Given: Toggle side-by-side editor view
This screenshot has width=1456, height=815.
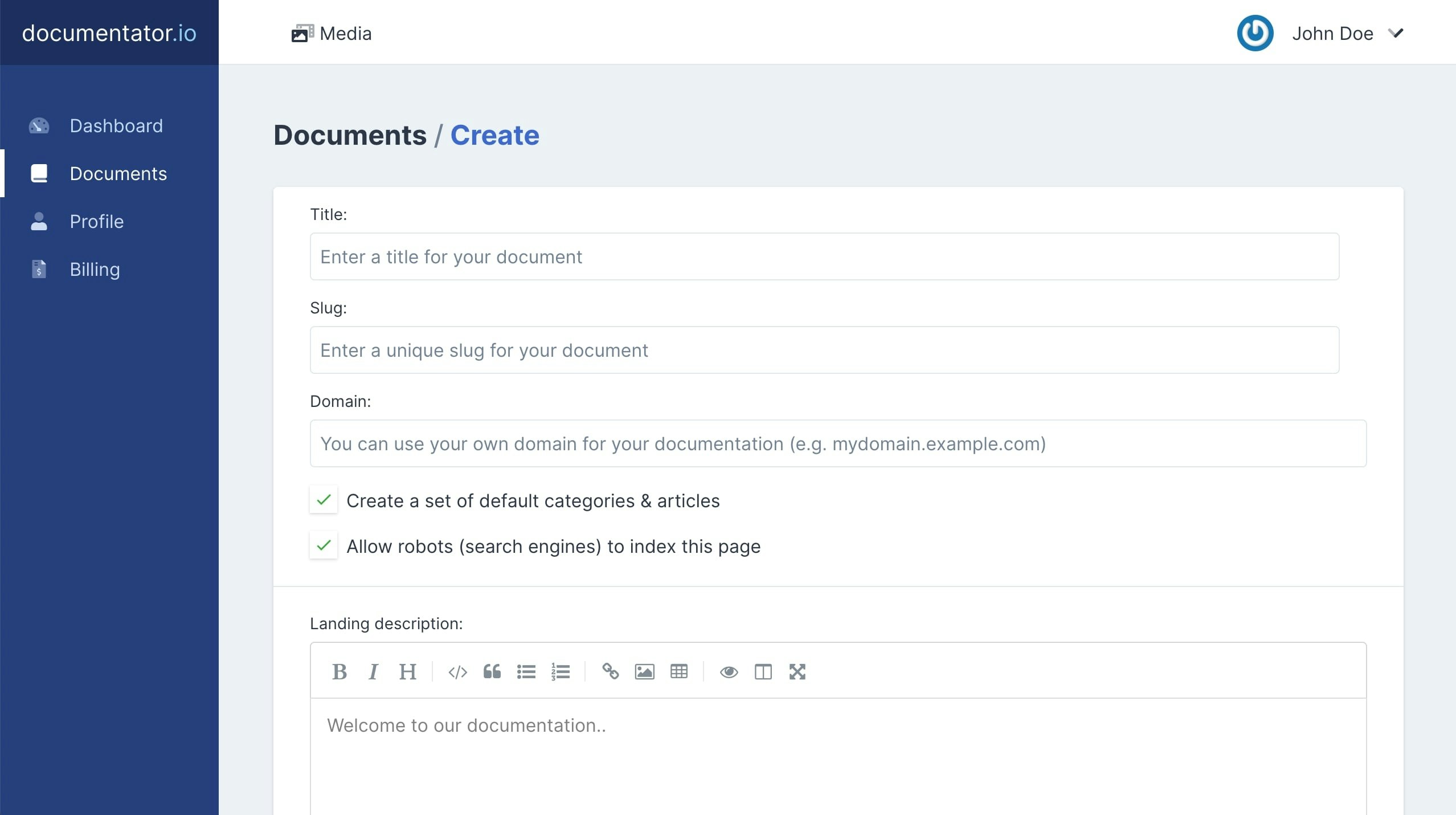Looking at the screenshot, I should [x=763, y=671].
